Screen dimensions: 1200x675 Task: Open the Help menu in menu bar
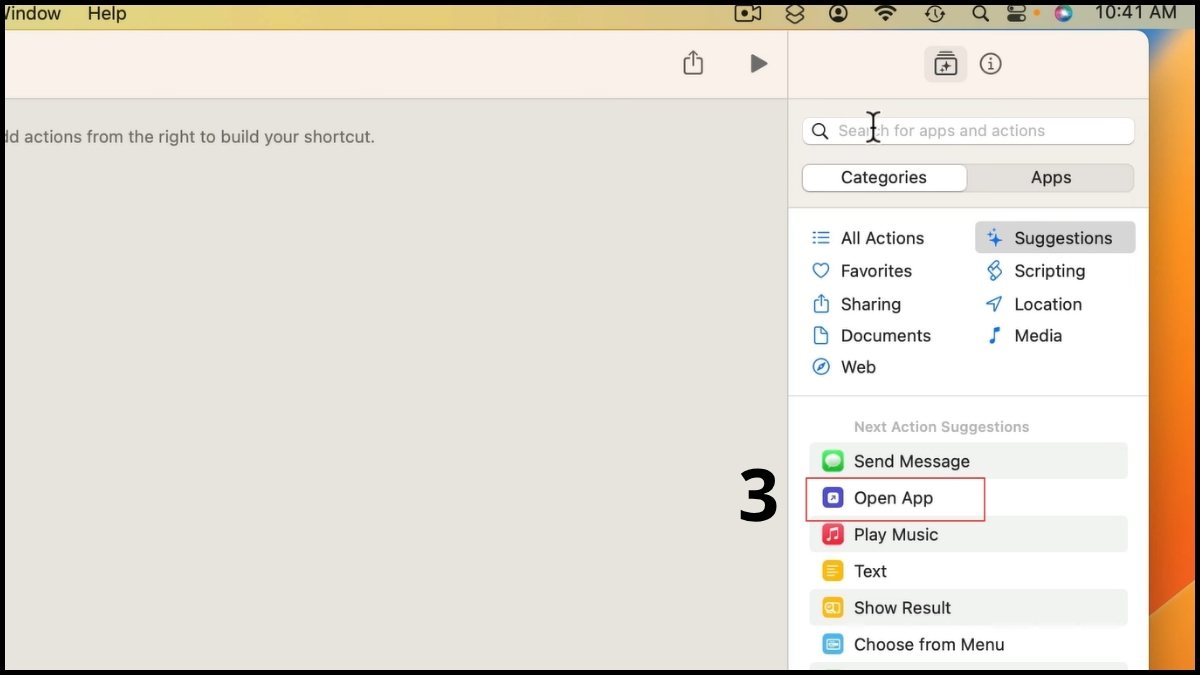[x=107, y=14]
